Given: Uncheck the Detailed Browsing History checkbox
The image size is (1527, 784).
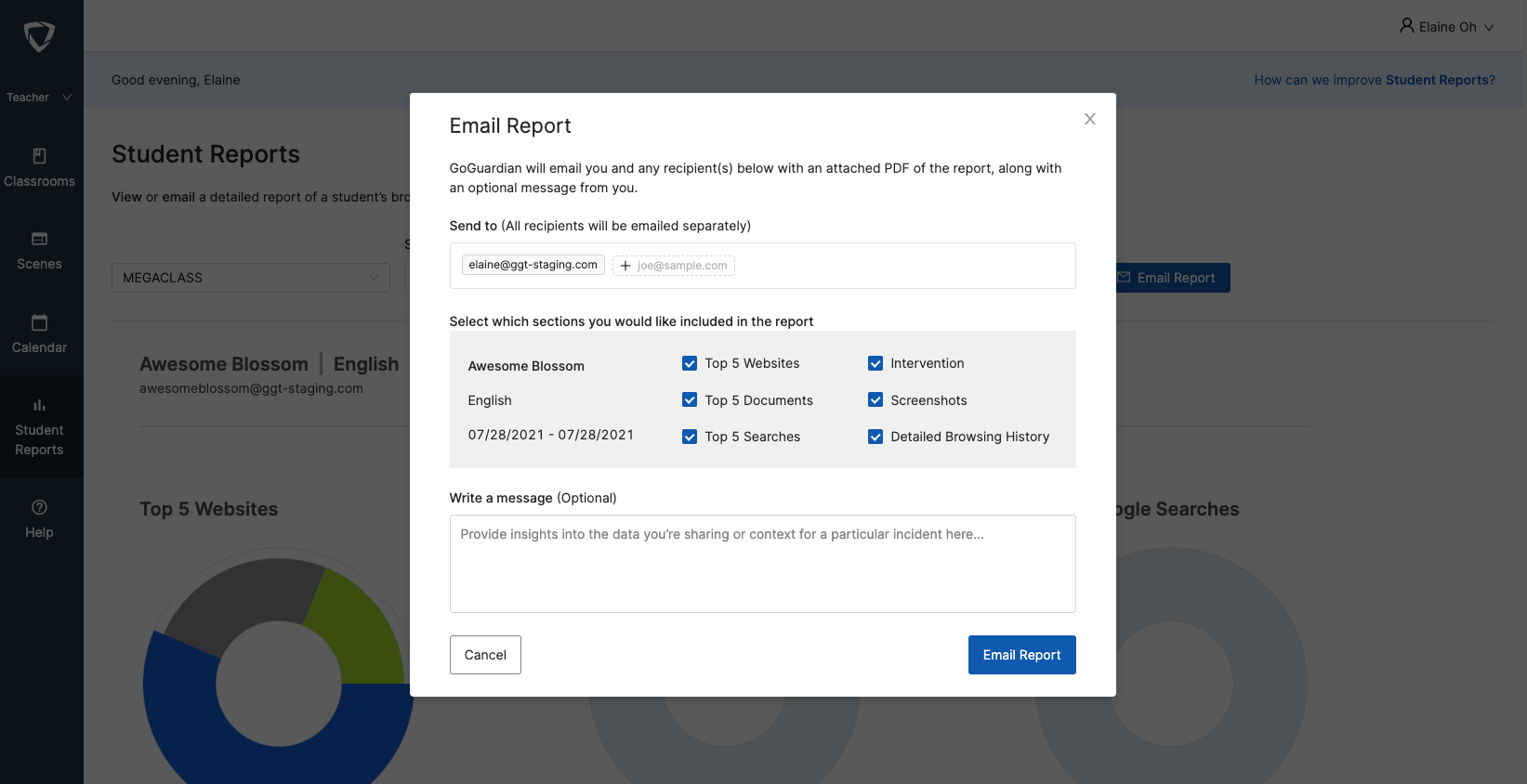Looking at the screenshot, I should point(875,437).
